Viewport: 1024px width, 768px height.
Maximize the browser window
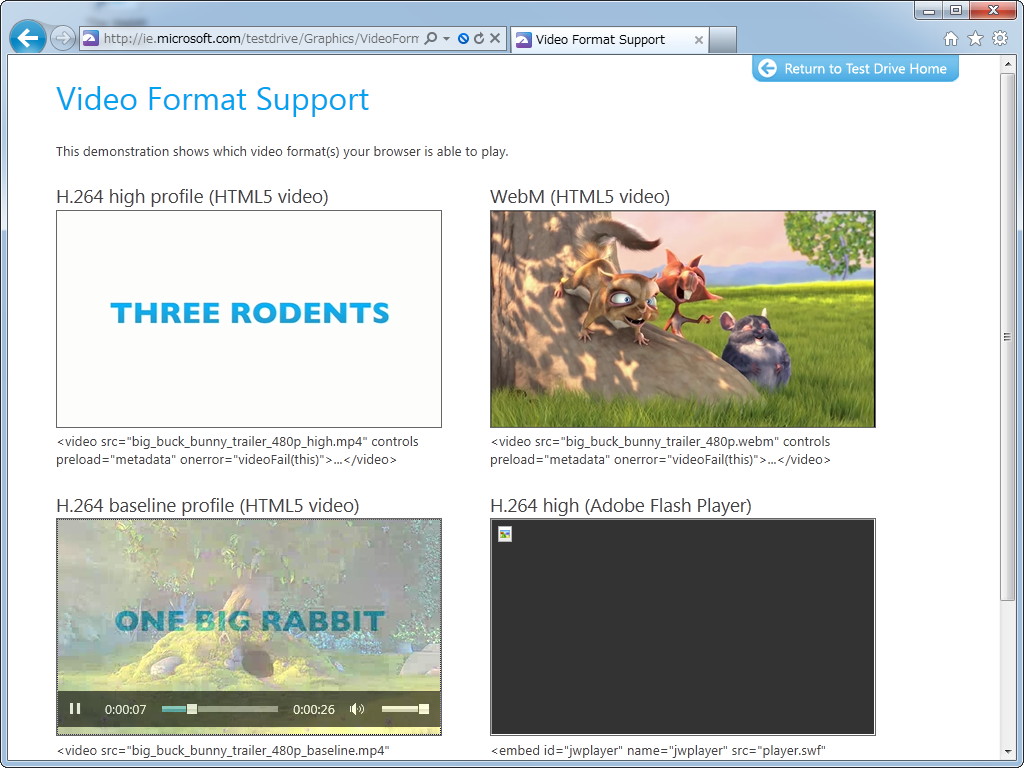click(955, 10)
